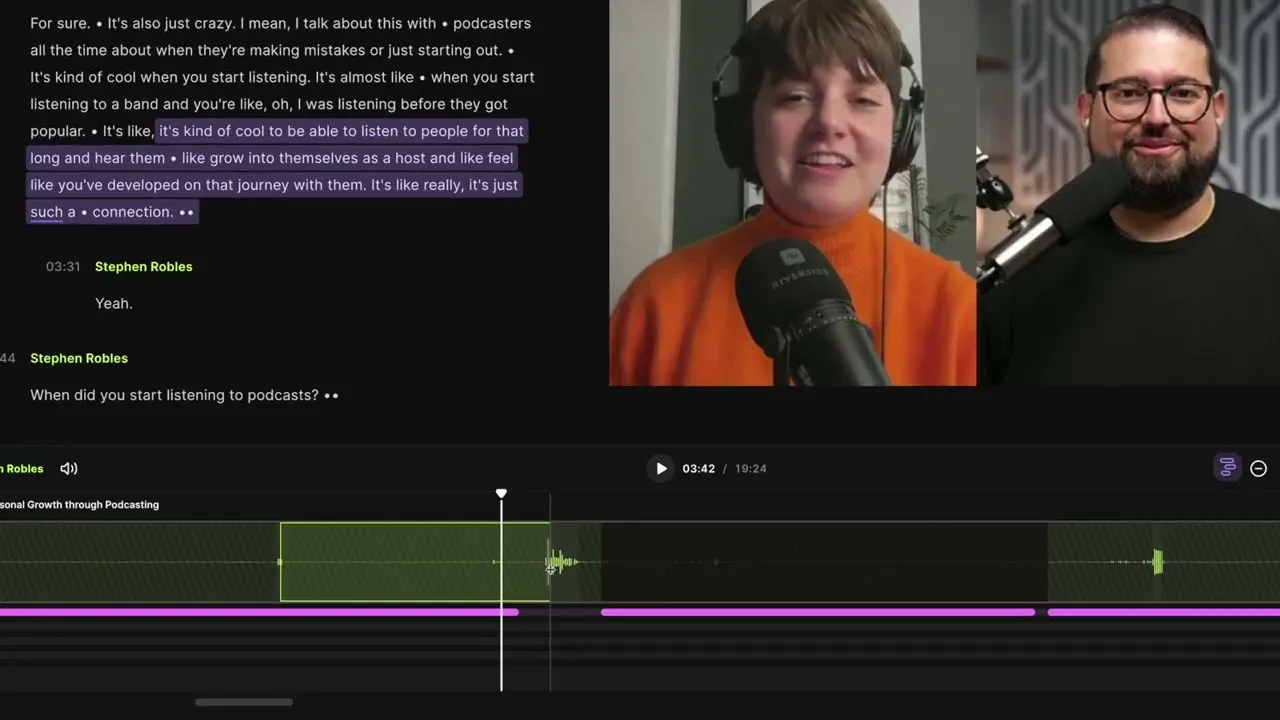Mute the Stephen Robles track speaker icon
The image size is (1280, 720).
click(69, 468)
